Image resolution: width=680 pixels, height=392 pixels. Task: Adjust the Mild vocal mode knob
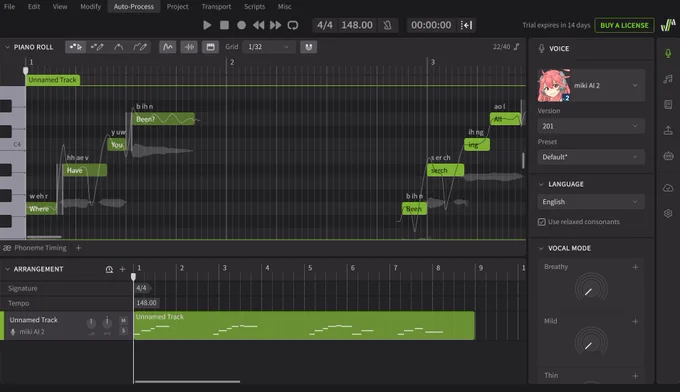pos(591,343)
